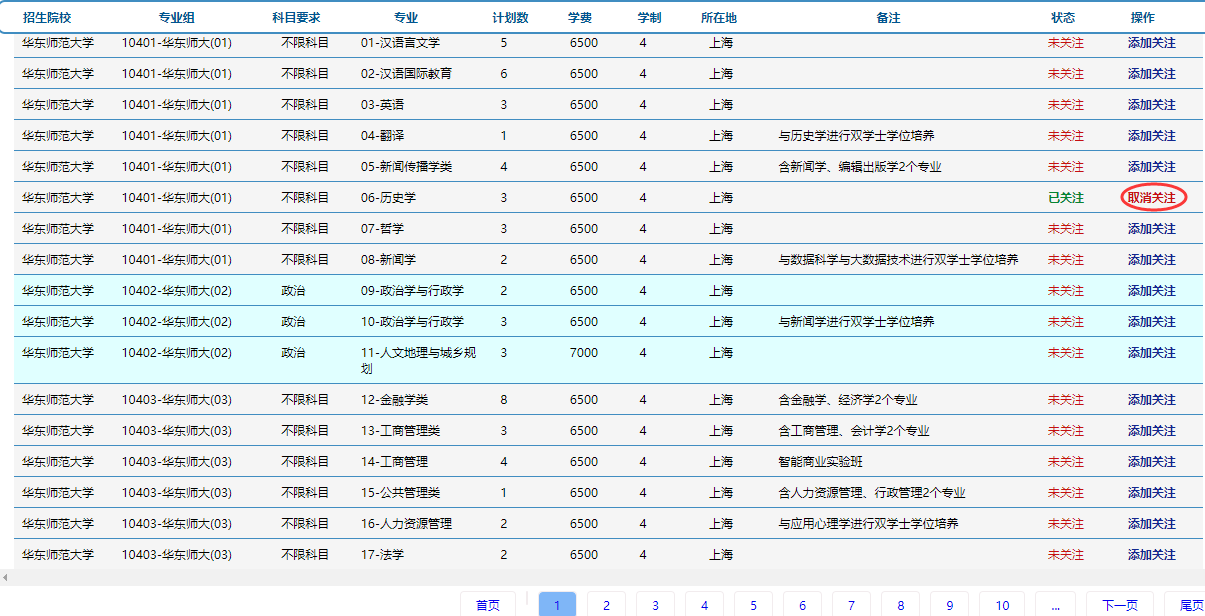Screen dimensions: 1205x616
Task: Navigate to page 5
Action: (753, 605)
